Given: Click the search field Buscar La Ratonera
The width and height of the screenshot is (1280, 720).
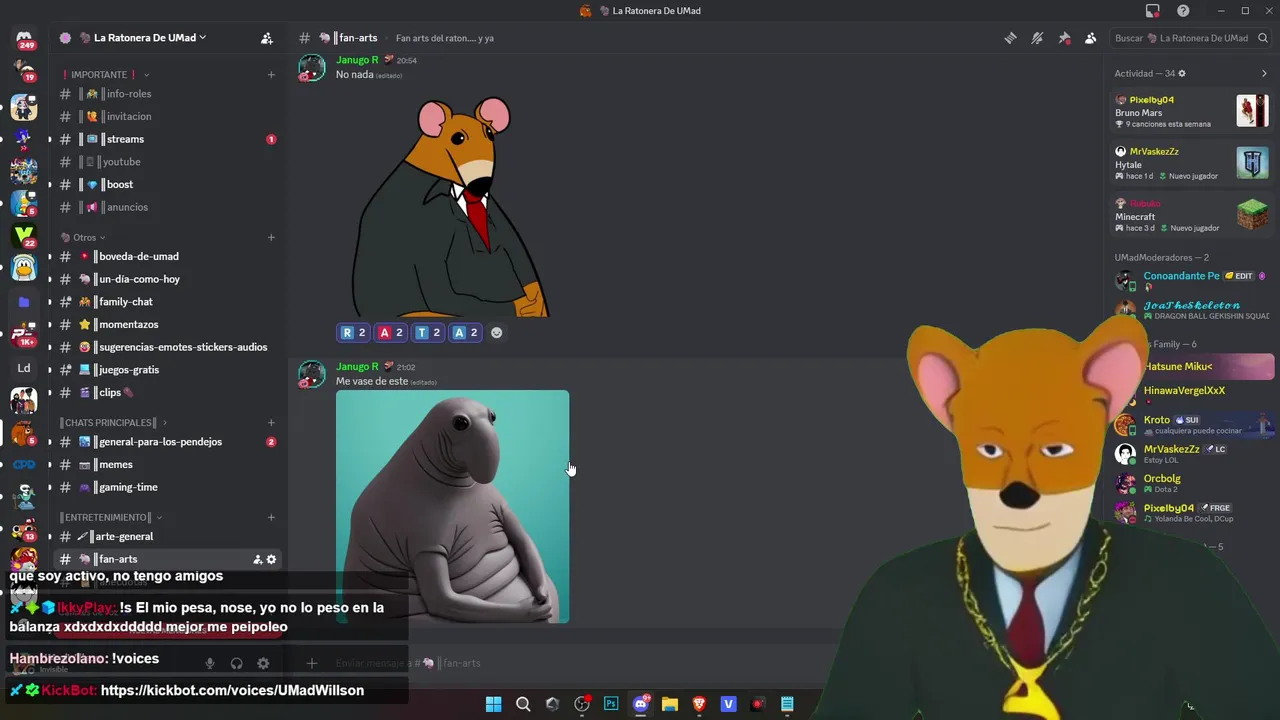Looking at the screenshot, I should [x=1190, y=38].
